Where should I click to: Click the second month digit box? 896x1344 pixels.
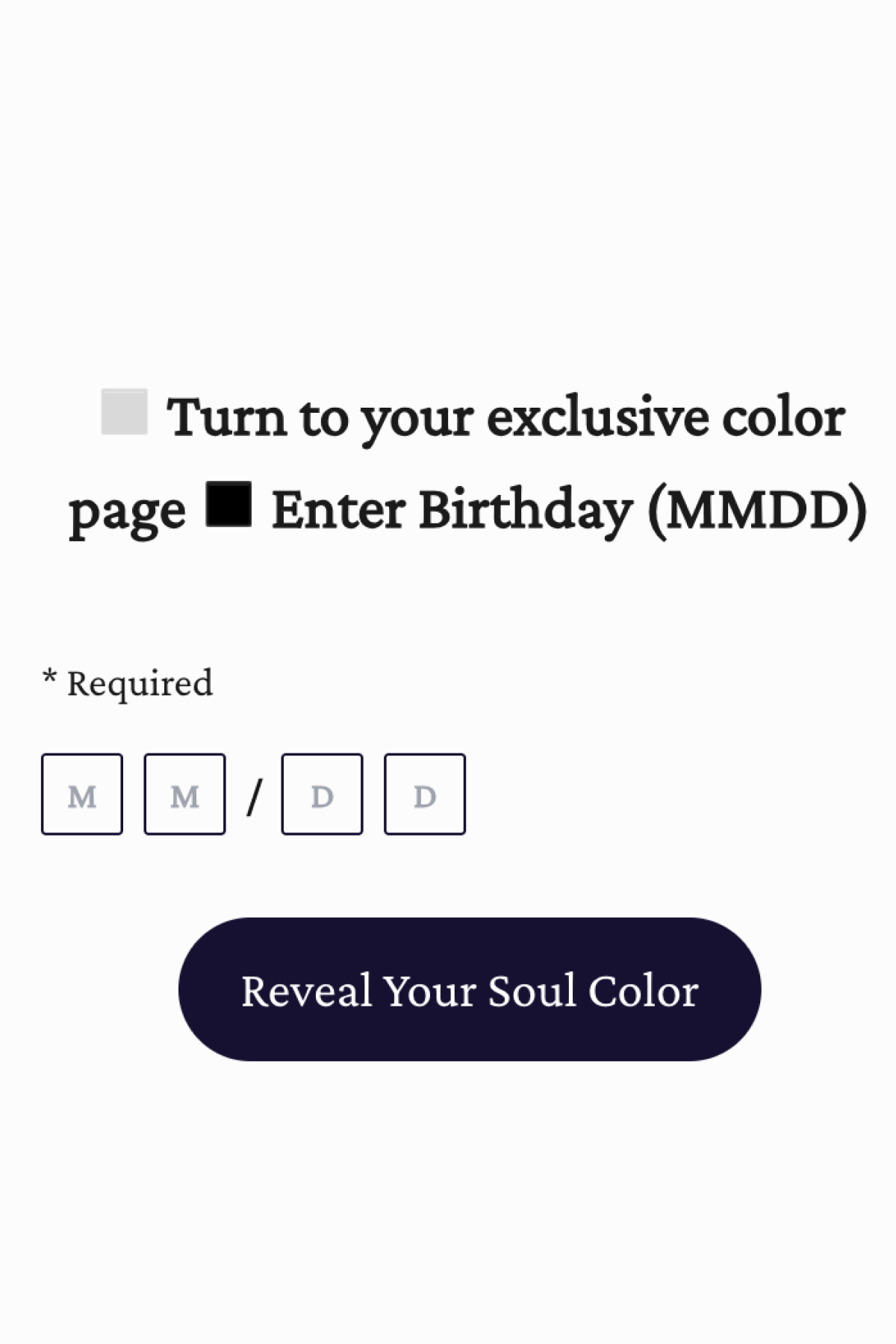(x=184, y=794)
